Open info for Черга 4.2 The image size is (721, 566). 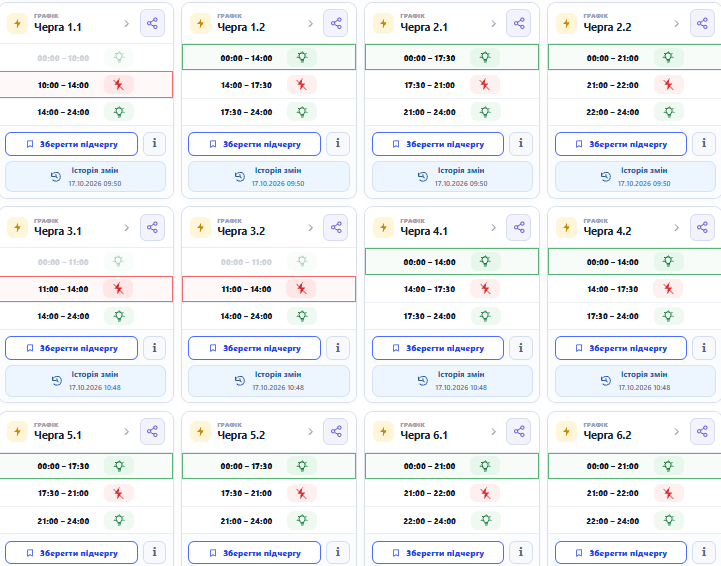[704, 348]
